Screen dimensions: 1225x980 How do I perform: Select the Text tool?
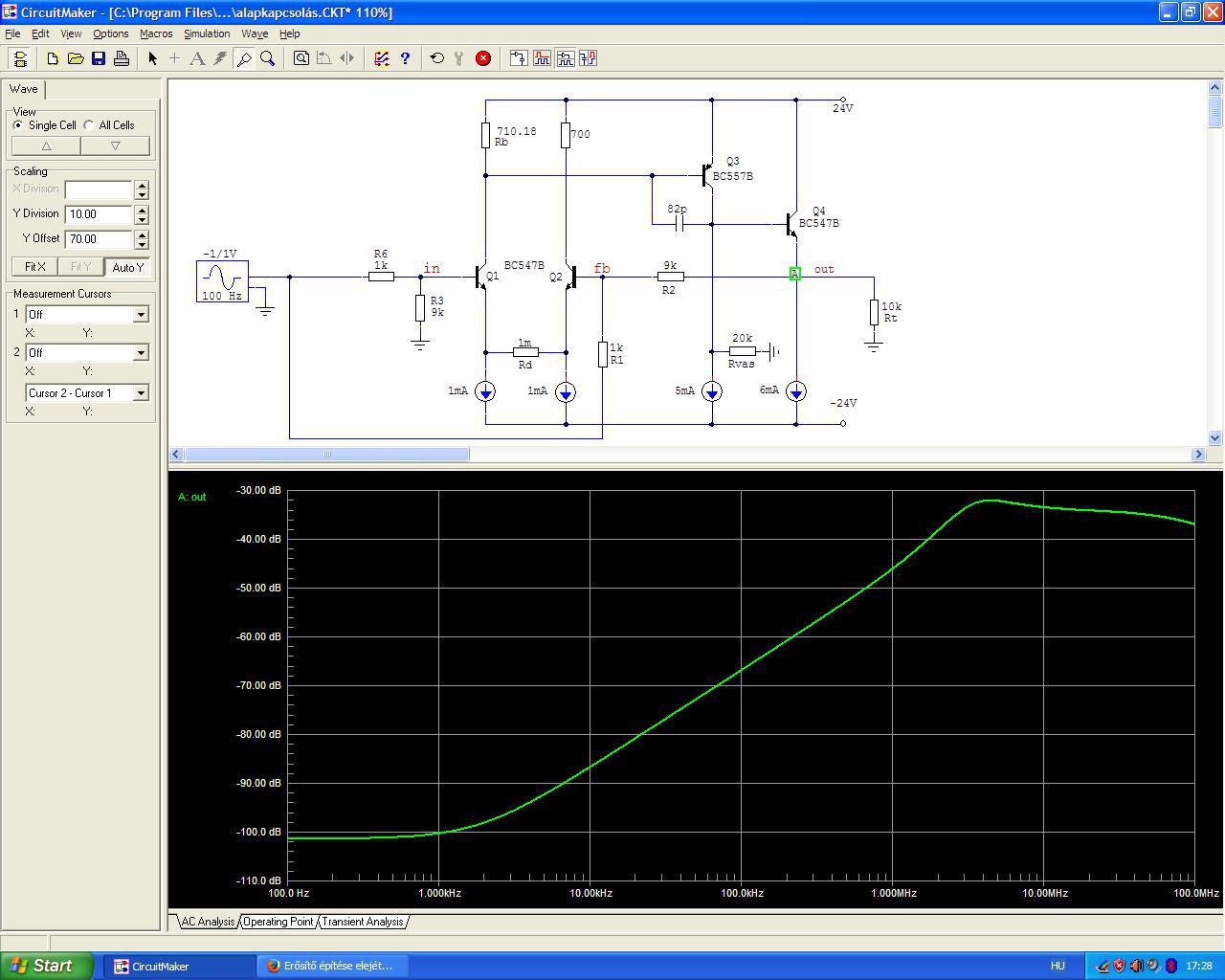[197, 58]
